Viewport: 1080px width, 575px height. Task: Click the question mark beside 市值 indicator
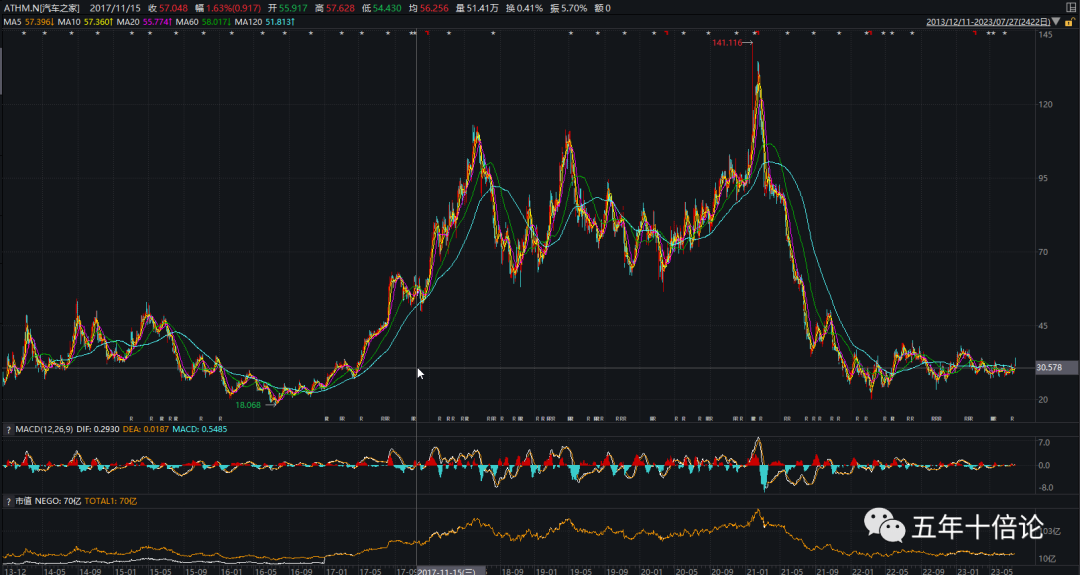coord(8,499)
